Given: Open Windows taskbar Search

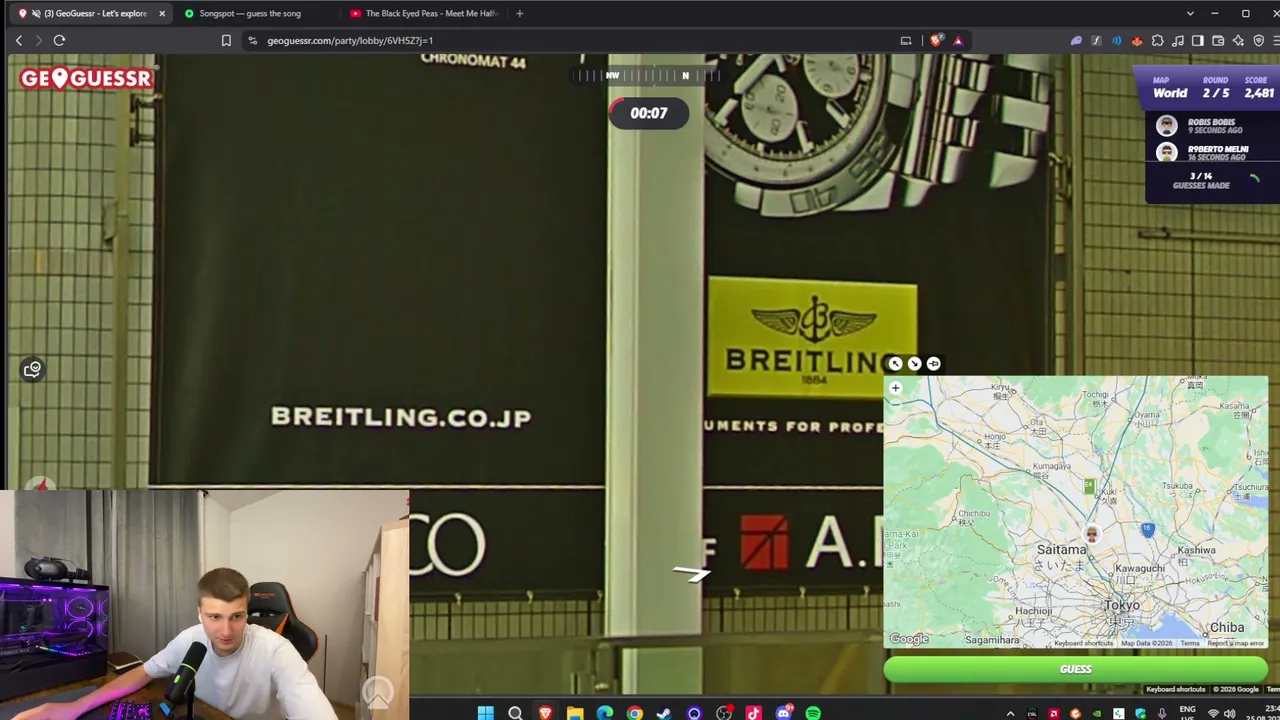Looking at the screenshot, I should click(x=515, y=713).
